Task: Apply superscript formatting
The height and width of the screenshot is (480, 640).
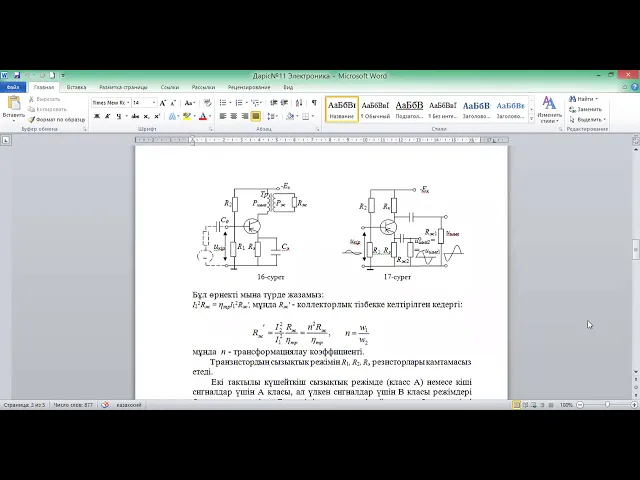Action: tap(157, 116)
